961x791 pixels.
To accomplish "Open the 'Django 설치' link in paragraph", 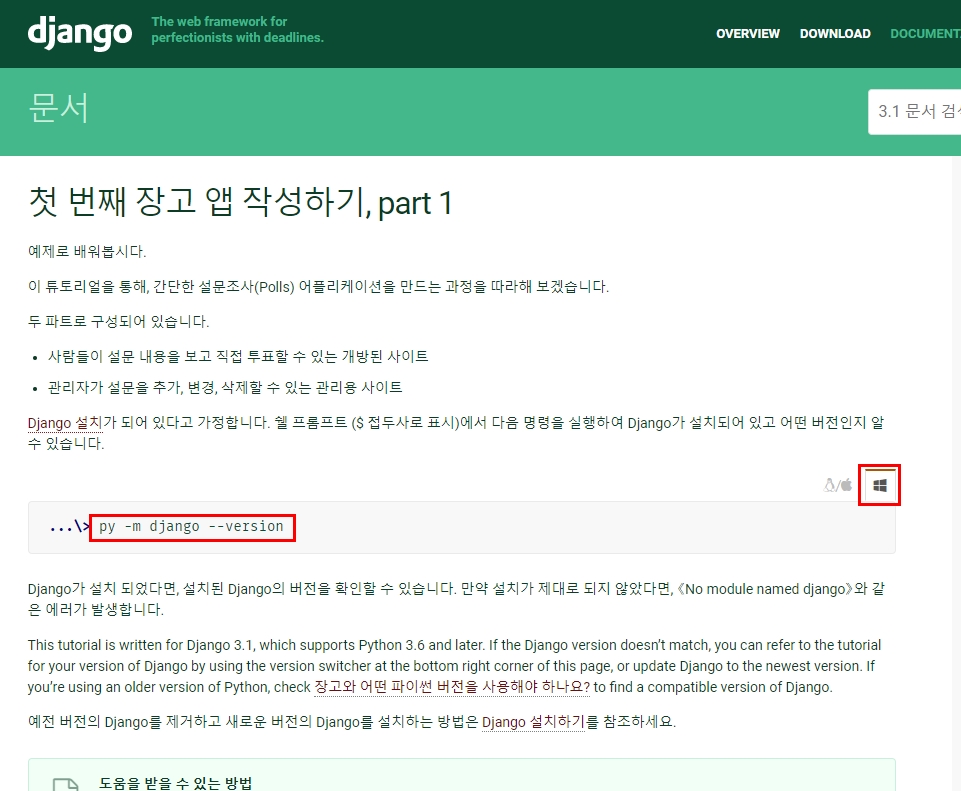I will tap(65, 423).
